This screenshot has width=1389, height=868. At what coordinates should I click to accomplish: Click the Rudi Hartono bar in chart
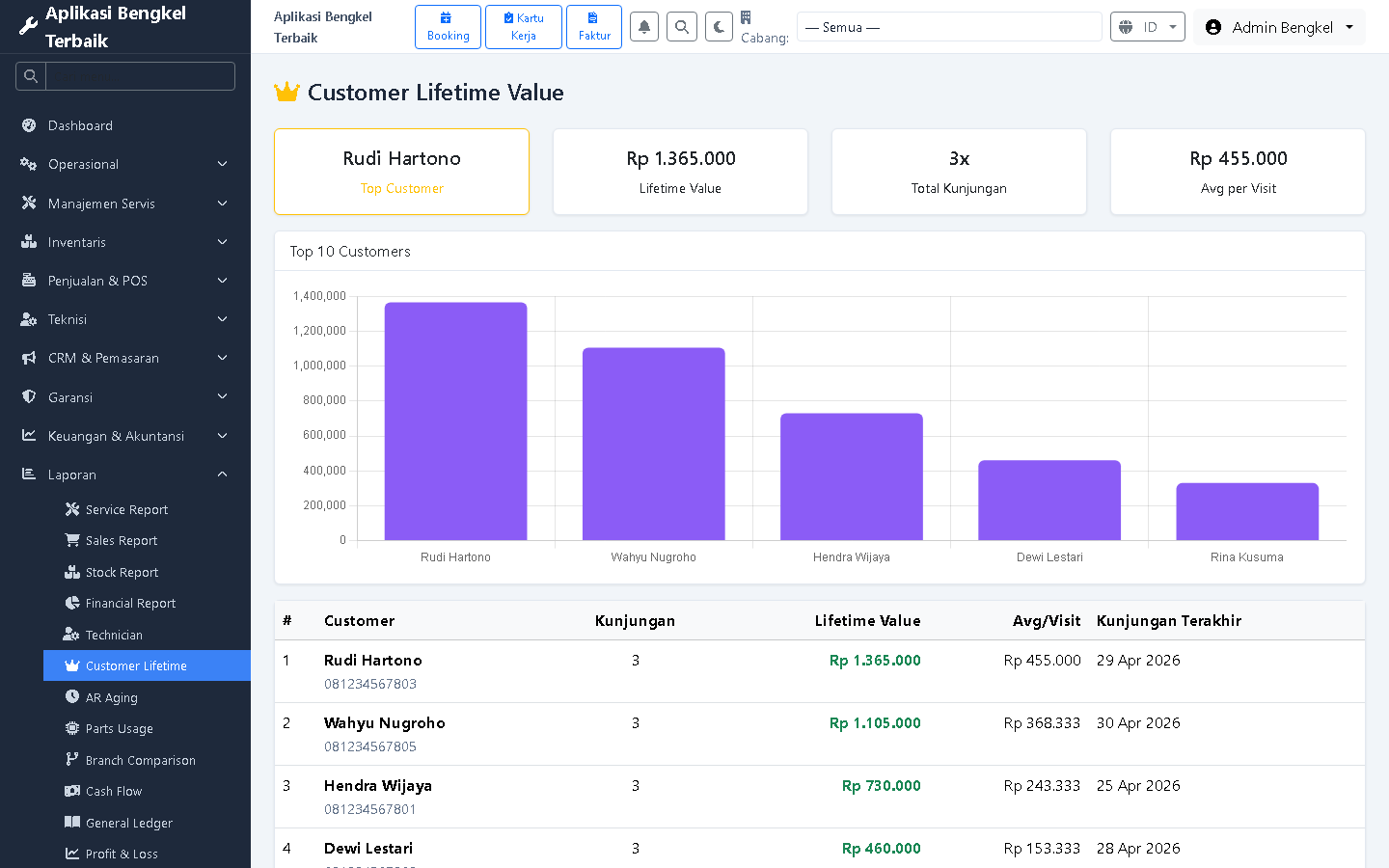click(456, 421)
